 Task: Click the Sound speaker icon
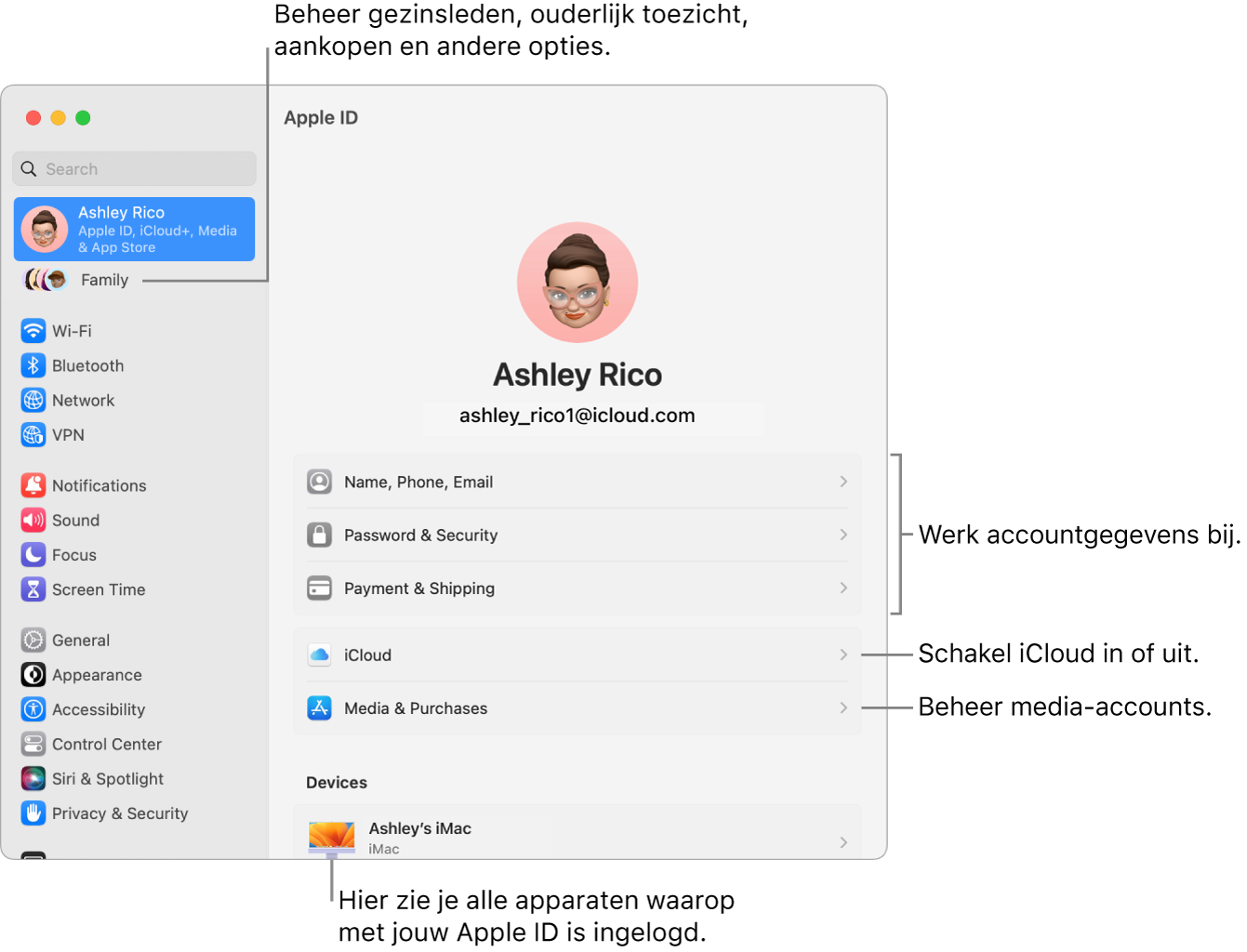[x=33, y=520]
